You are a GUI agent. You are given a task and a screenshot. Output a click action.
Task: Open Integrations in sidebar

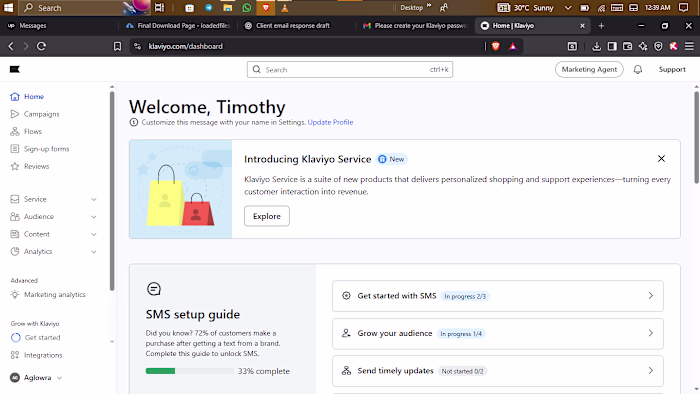click(x=36, y=355)
